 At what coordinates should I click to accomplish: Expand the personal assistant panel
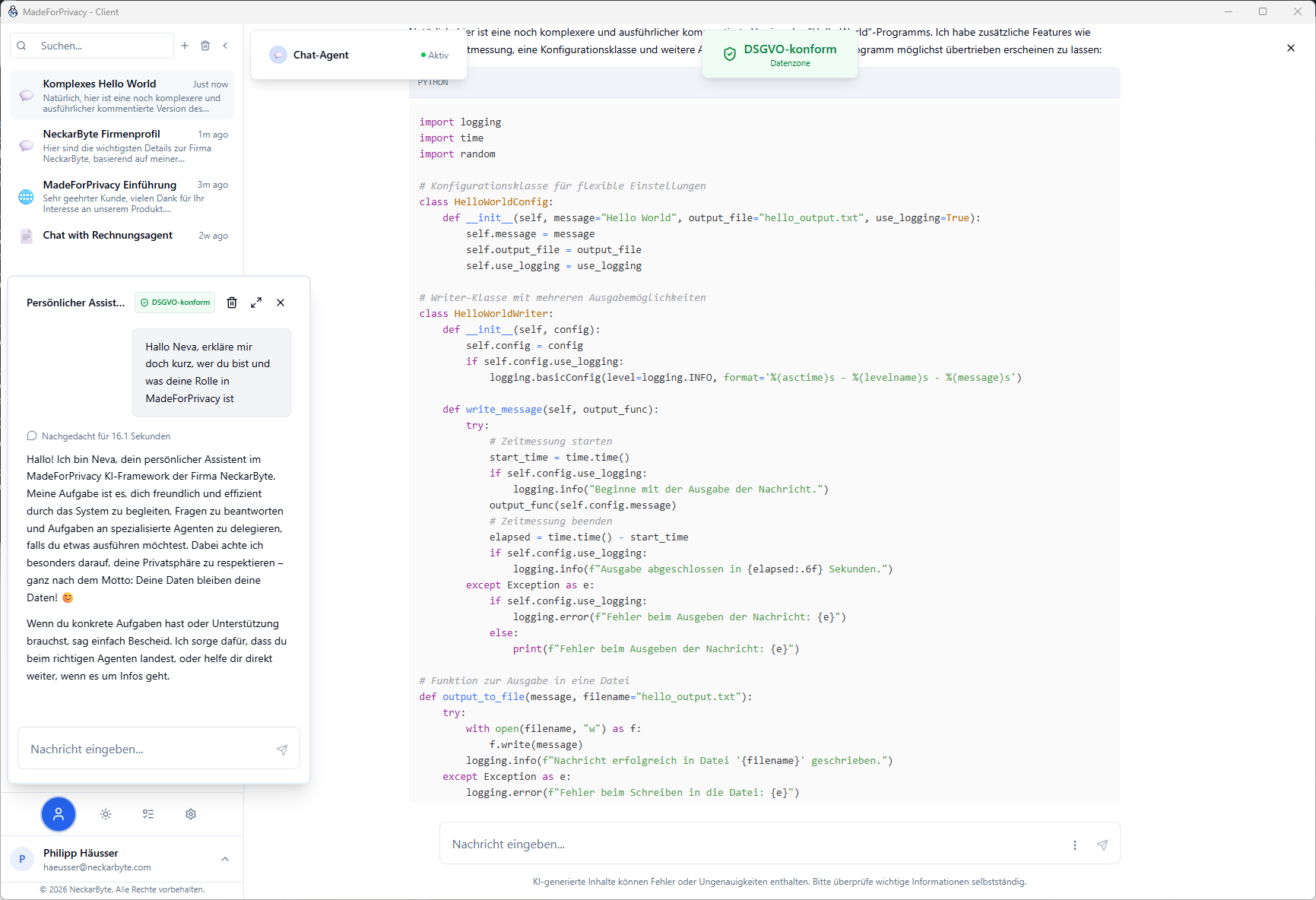(256, 303)
